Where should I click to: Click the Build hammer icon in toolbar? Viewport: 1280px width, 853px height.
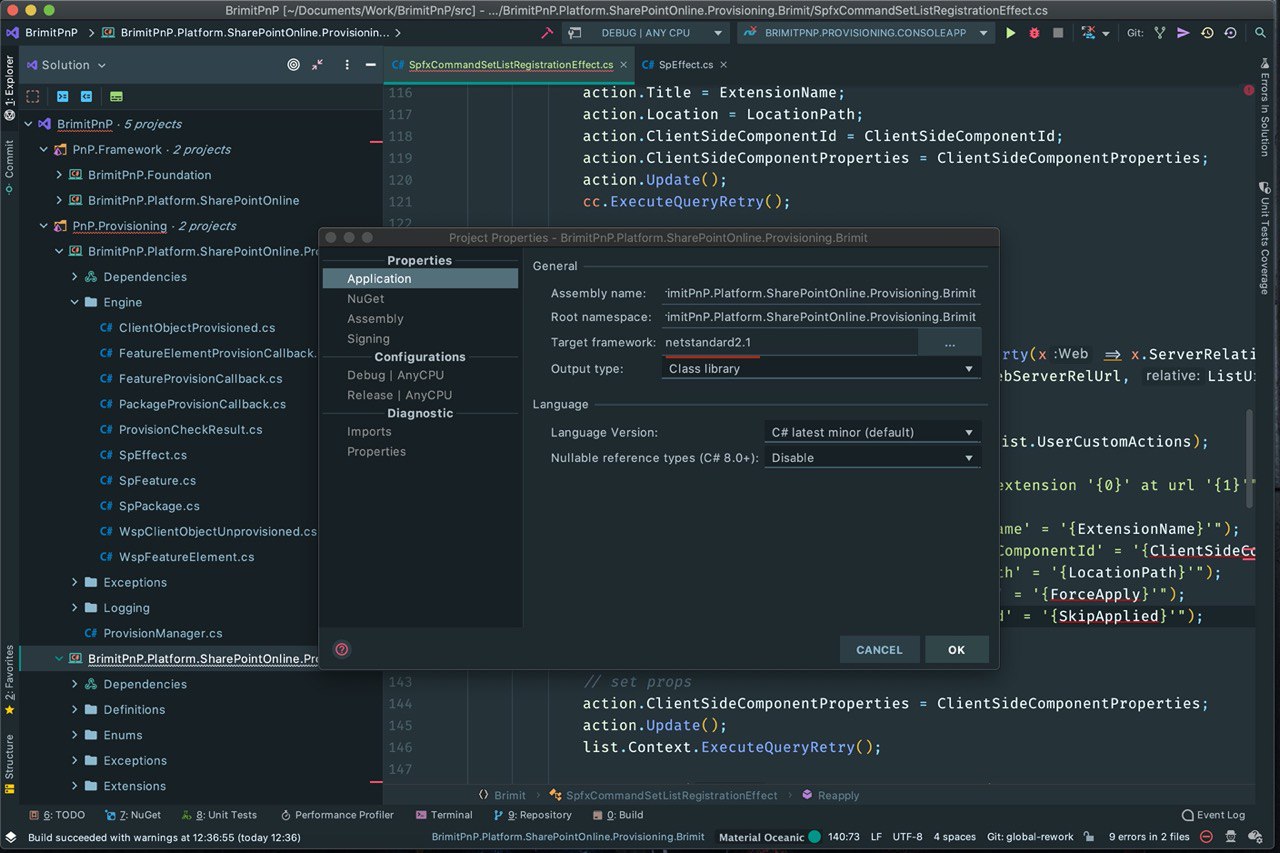point(547,33)
